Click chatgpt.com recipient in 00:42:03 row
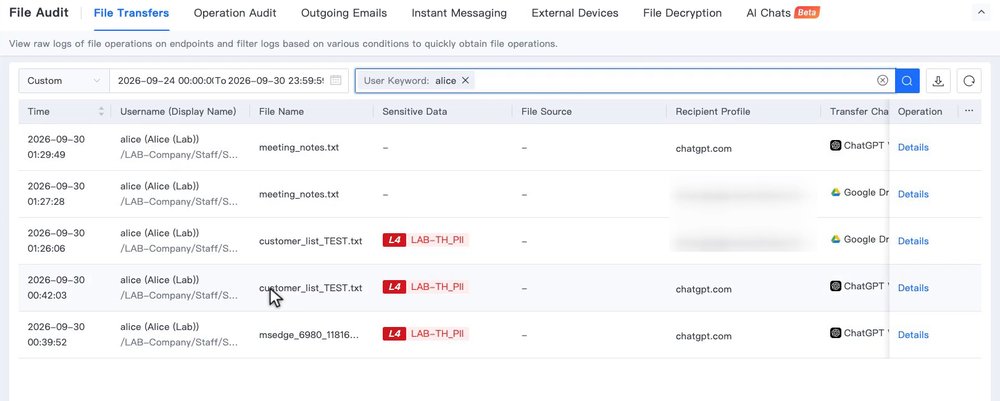 pos(703,289)
